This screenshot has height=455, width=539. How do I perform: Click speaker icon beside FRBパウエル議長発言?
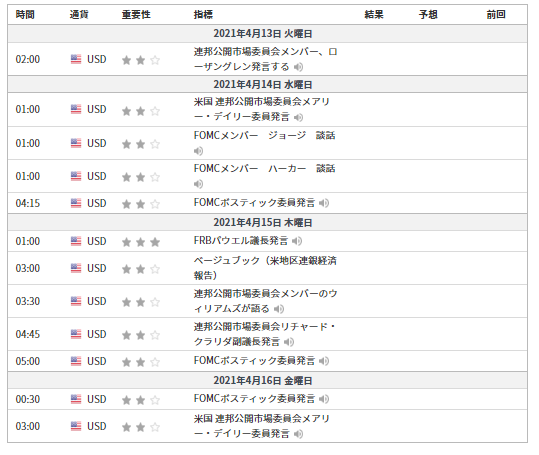297,241
